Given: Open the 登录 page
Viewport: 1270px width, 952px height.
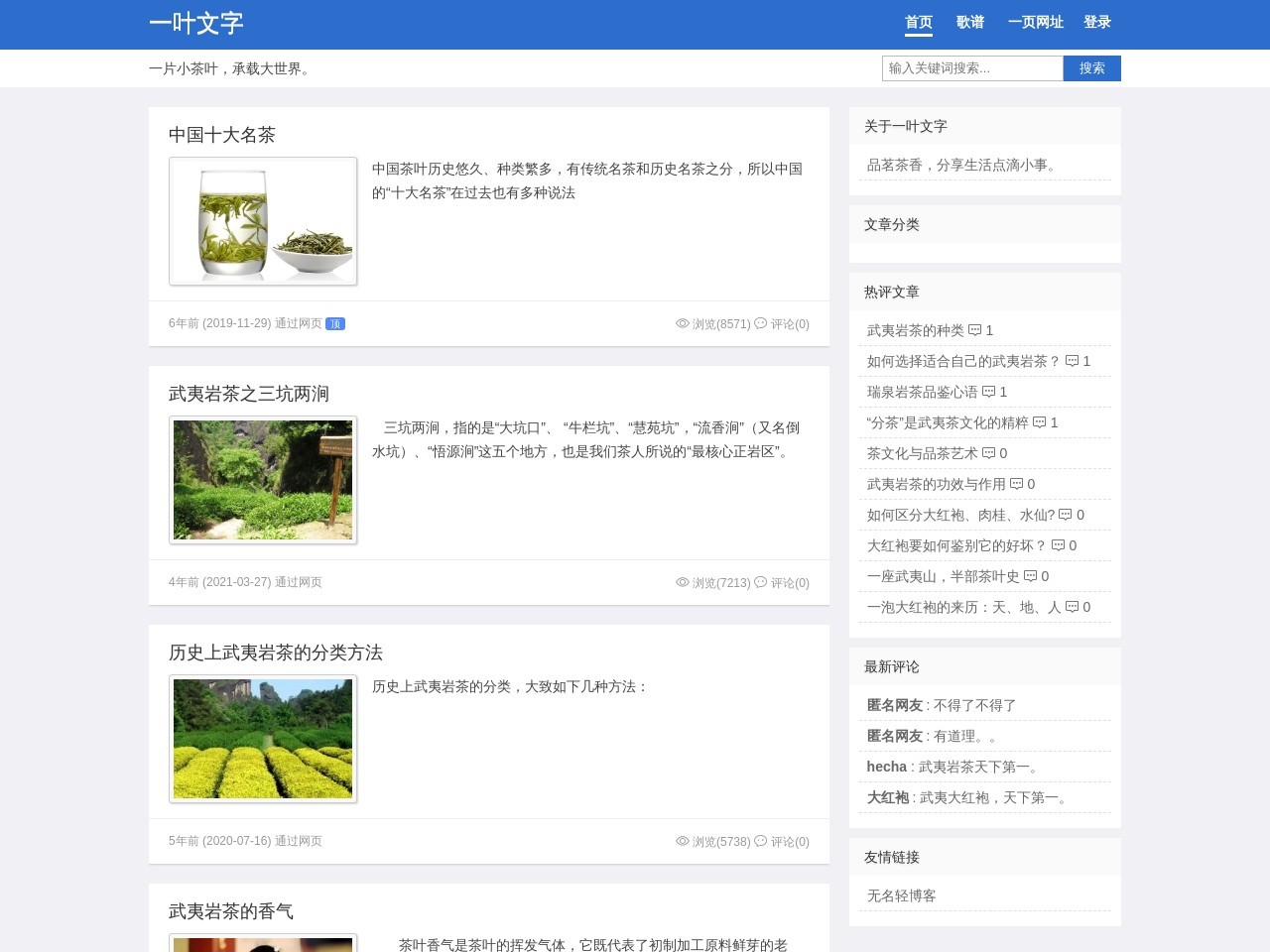Looking at the screenshot, I should [x=1098, y=21].
